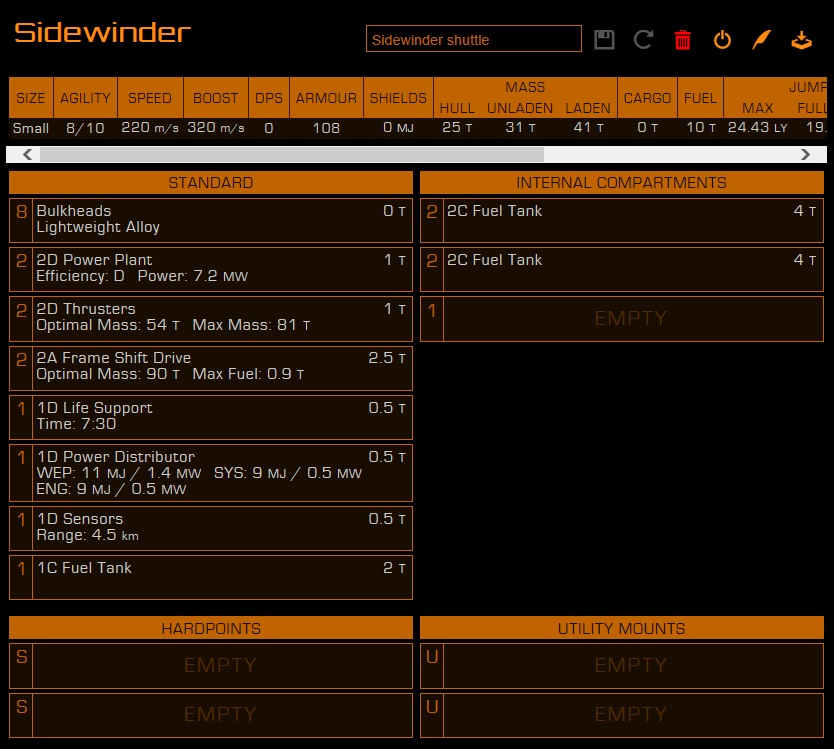
Task: Select the first empty small hardpoint
Action: coord(211,665)
